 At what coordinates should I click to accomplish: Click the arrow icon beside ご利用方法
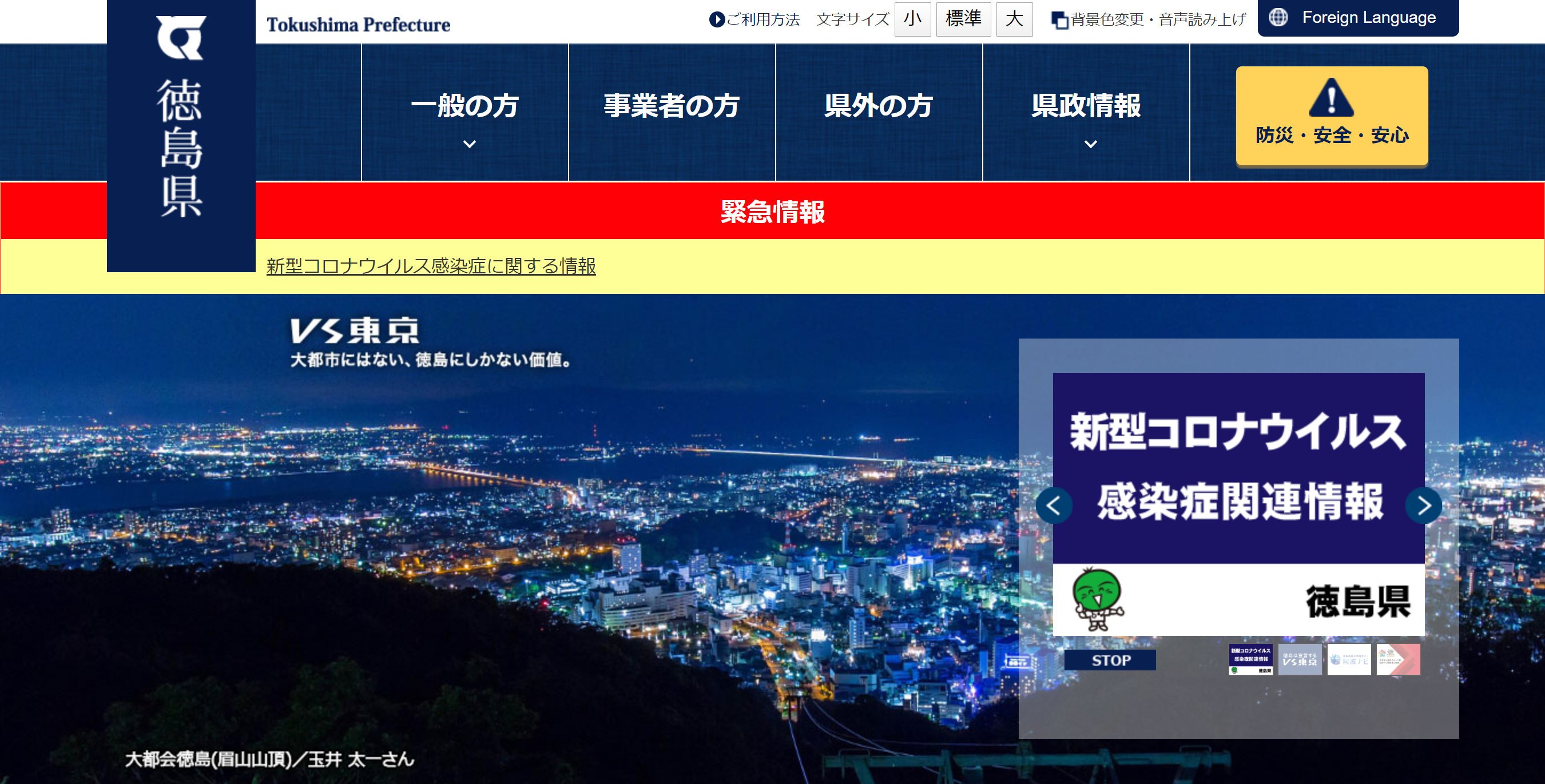717,19
